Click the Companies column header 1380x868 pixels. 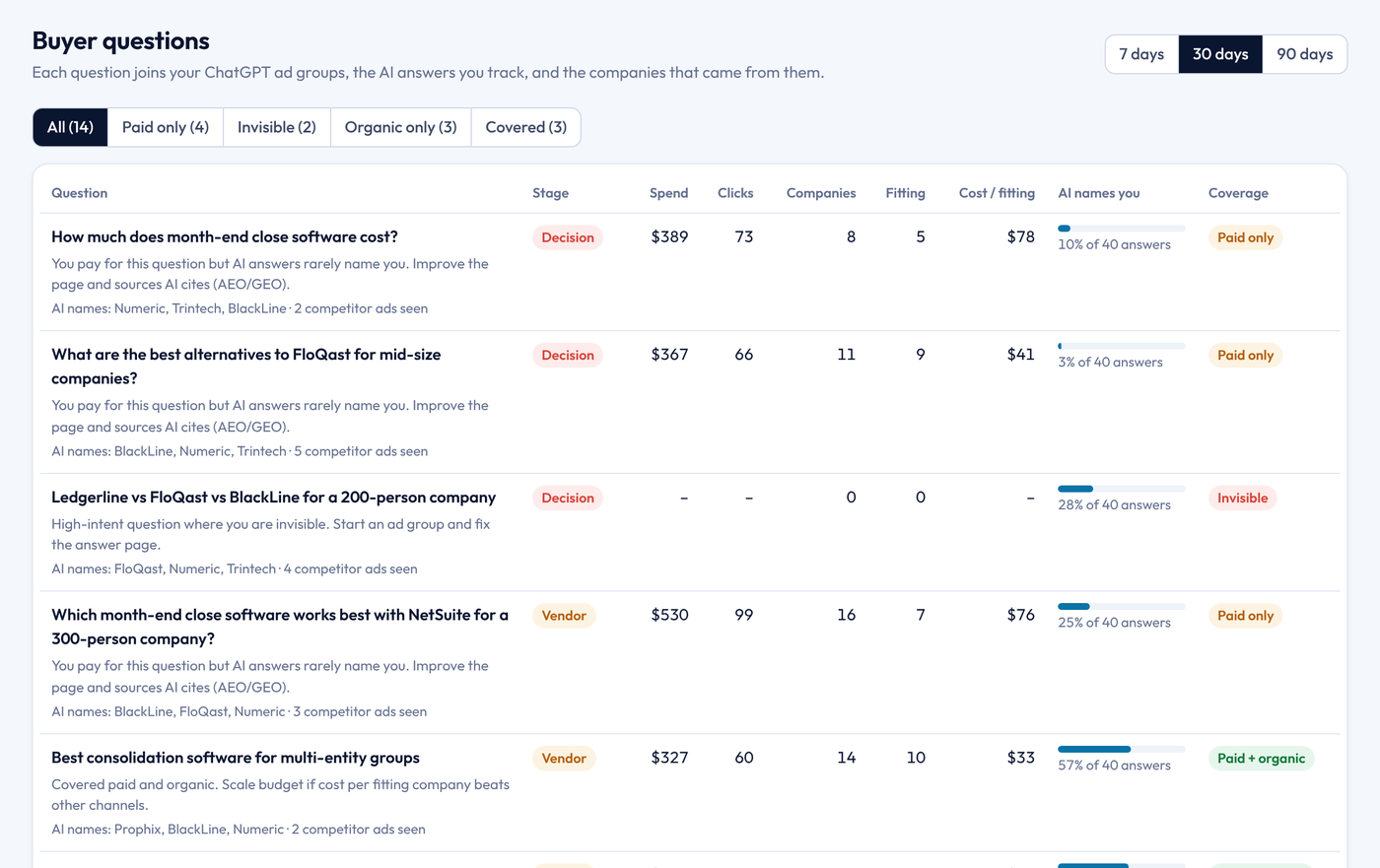(x=821, y=193)
